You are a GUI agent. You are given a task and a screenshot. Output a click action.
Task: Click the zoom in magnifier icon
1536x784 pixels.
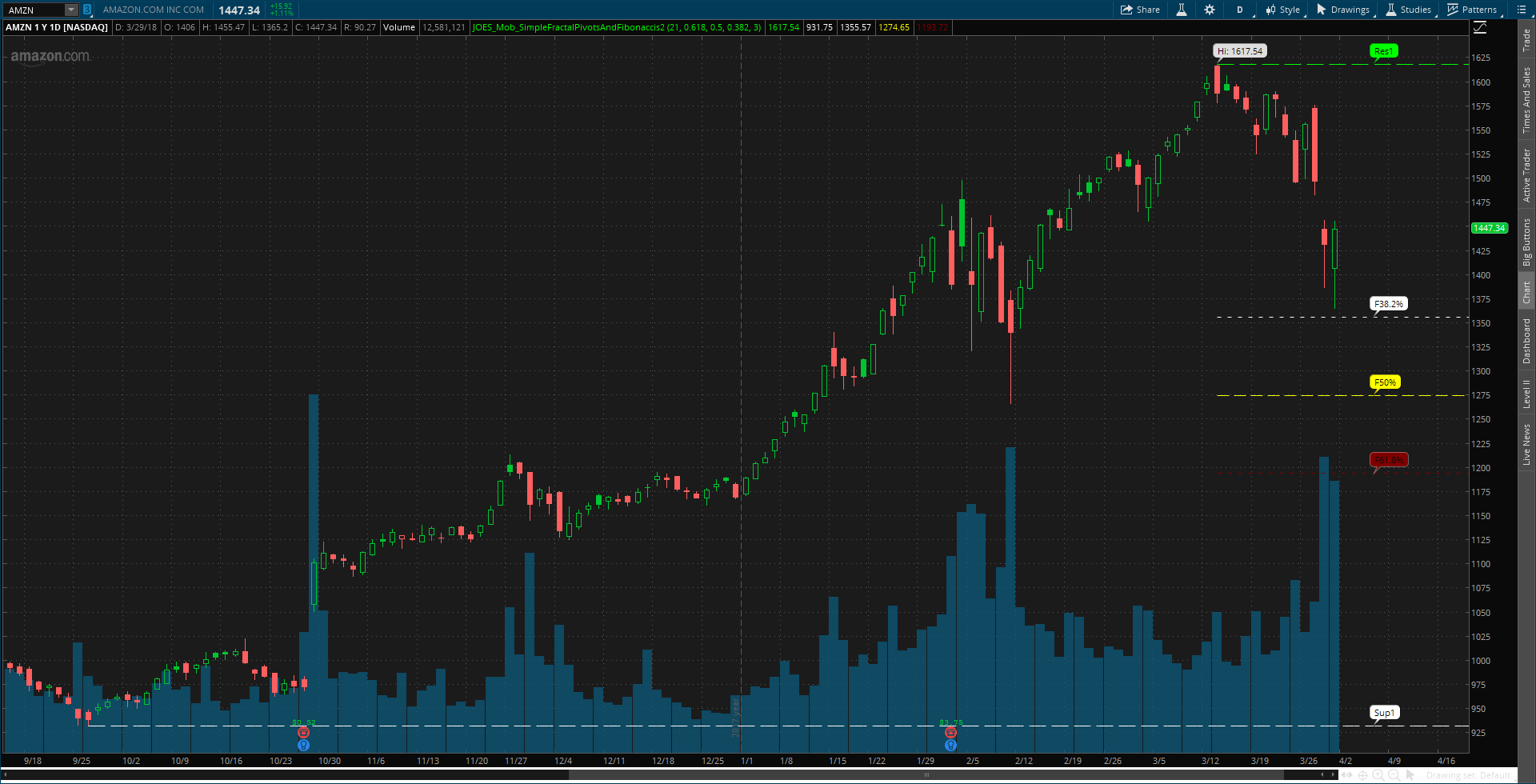pos(1378,775)
